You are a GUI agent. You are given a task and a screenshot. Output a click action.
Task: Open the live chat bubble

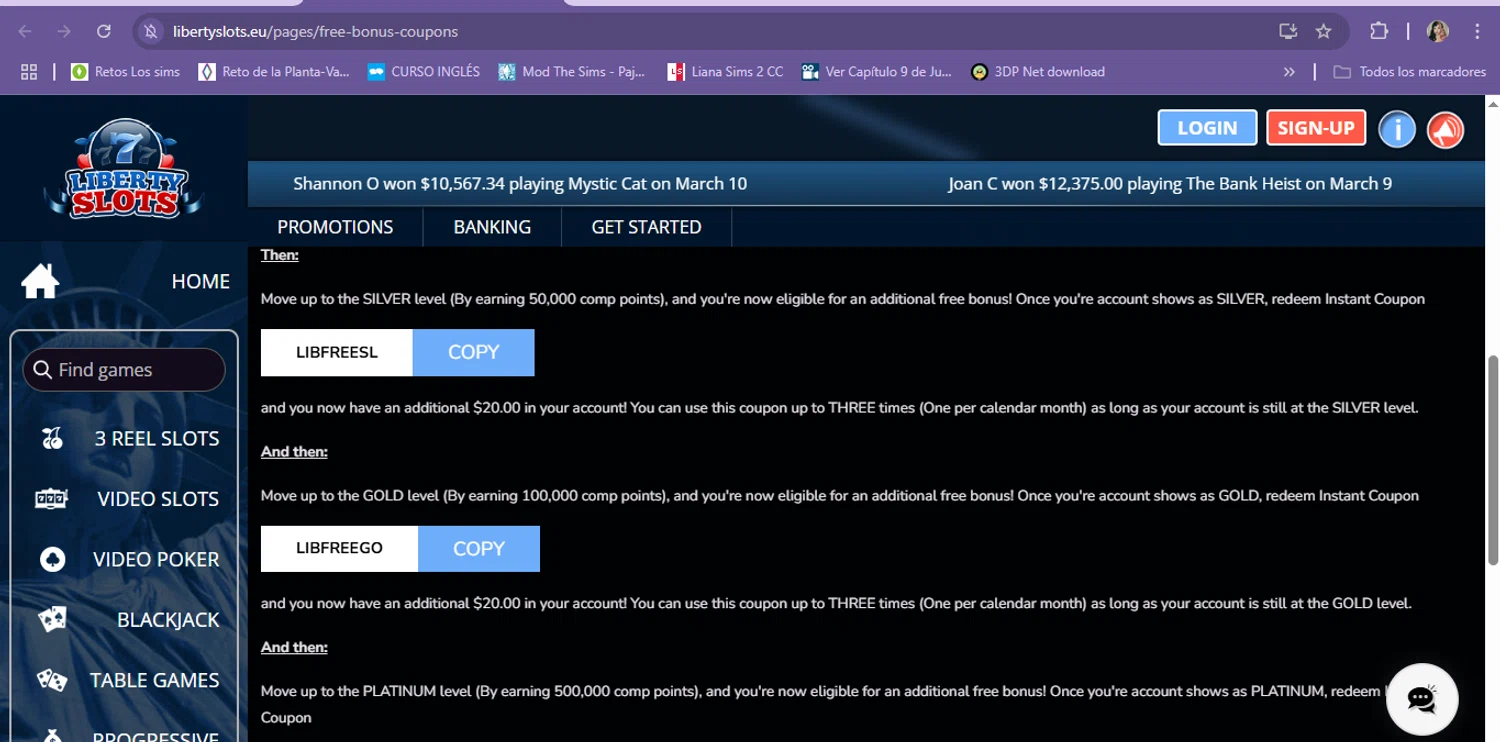point(1422,699)
